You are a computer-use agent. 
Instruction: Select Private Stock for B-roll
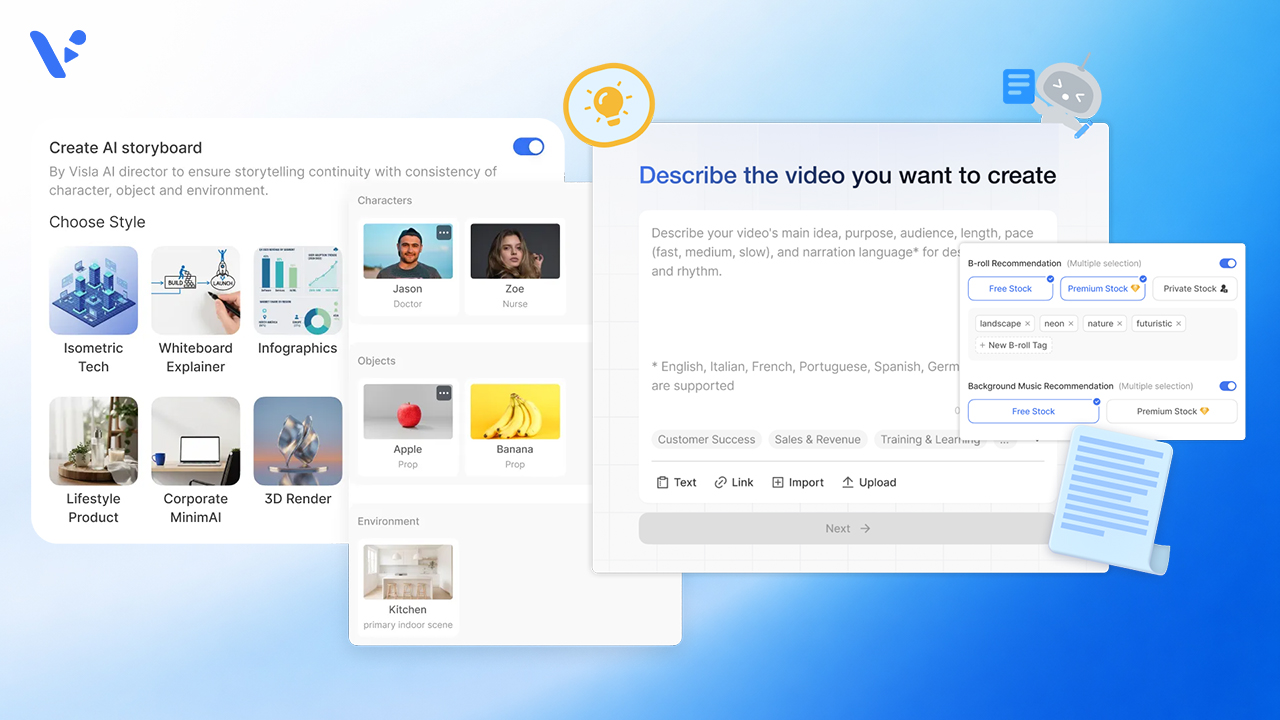coord(1195,289)
